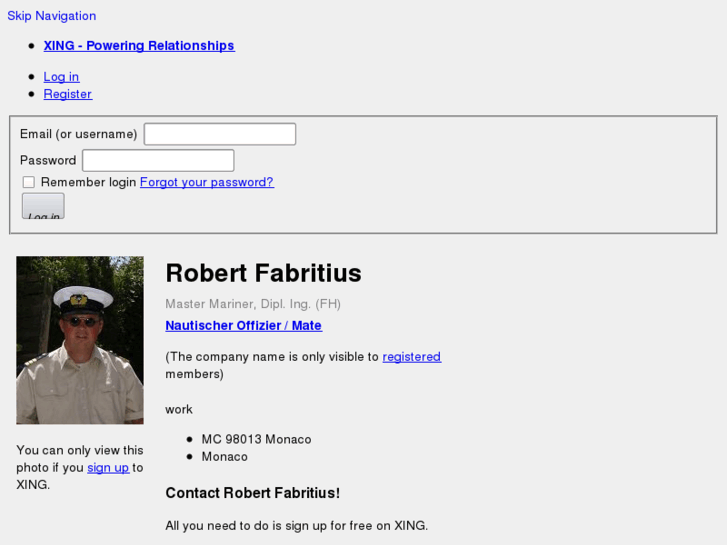Click the Remember login label text
The height and width of the screenshot is (545, 727).
tap(88, 182)
